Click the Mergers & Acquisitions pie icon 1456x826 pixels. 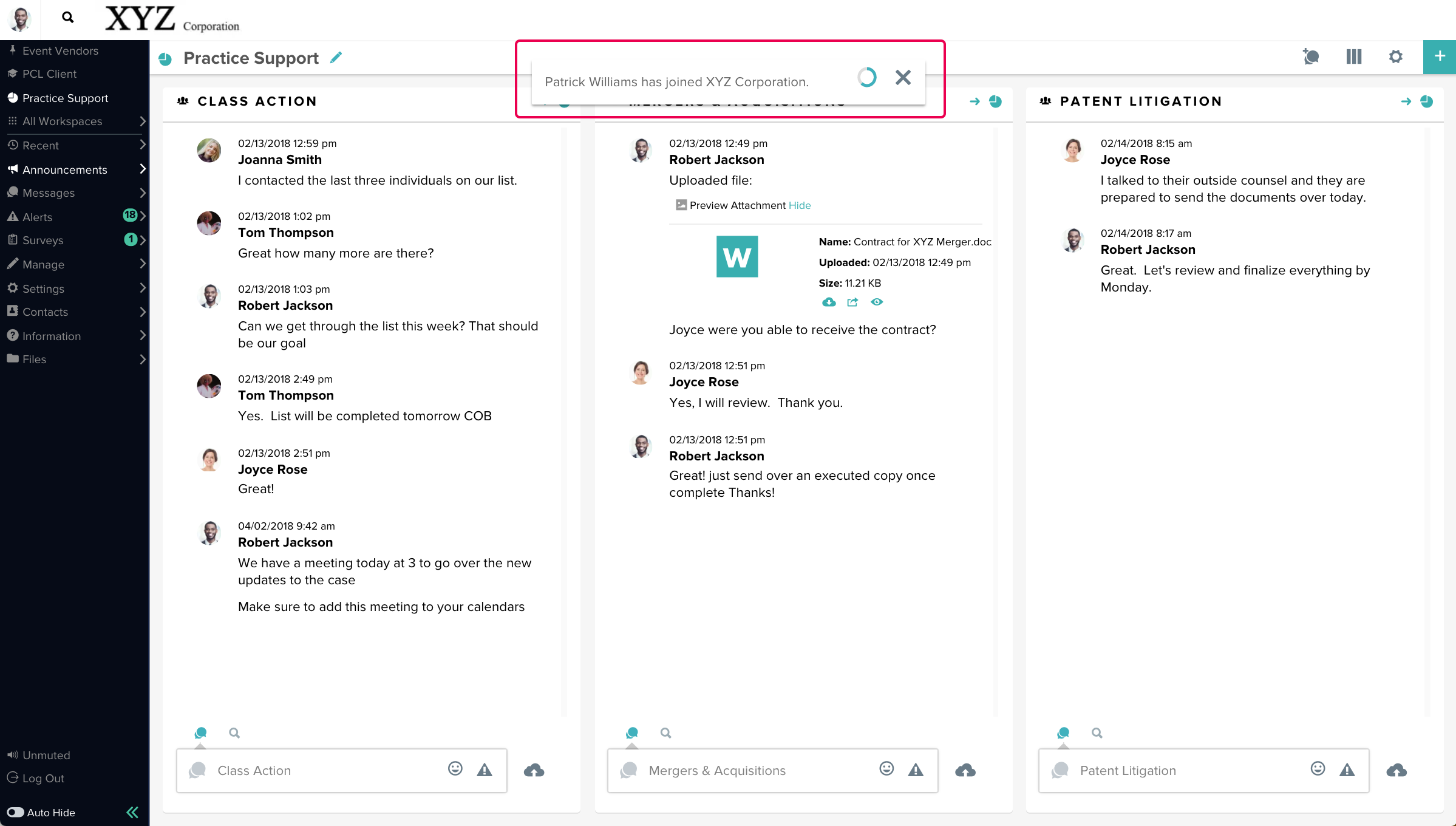coord(995,101)
